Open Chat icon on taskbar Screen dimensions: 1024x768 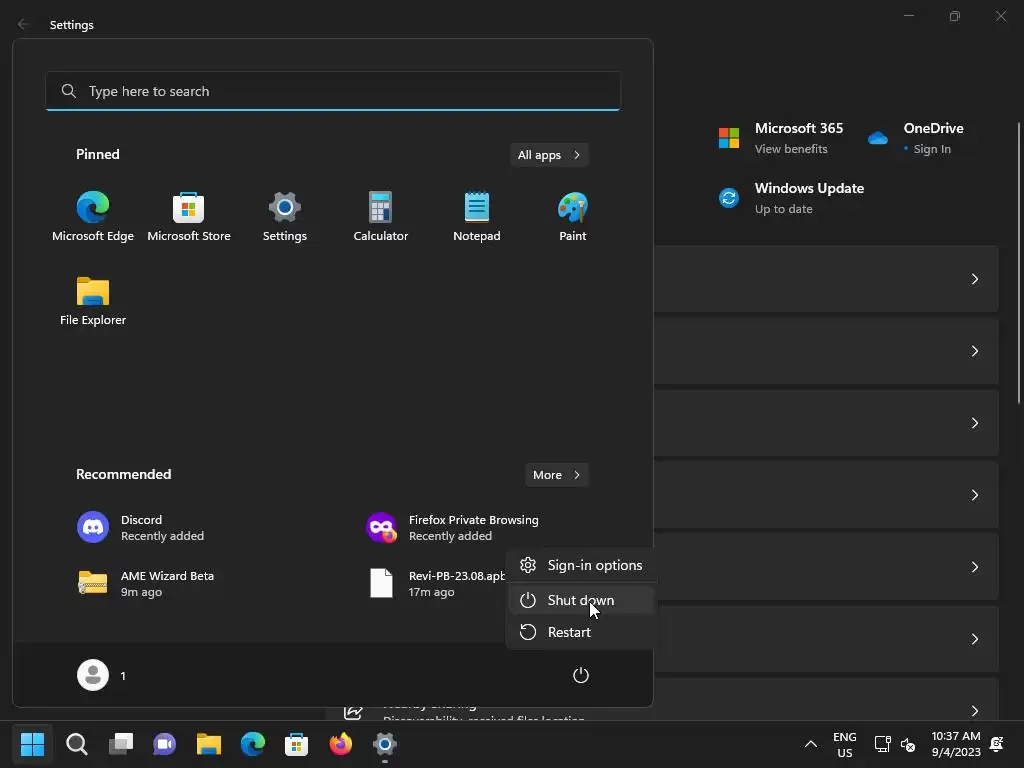point(165,744)
